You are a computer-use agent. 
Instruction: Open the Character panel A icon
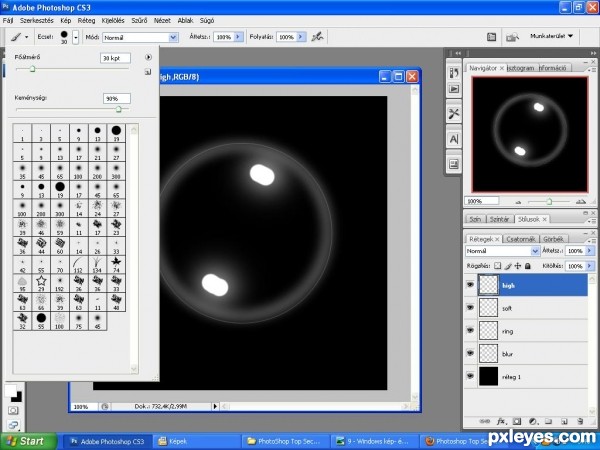454,139
